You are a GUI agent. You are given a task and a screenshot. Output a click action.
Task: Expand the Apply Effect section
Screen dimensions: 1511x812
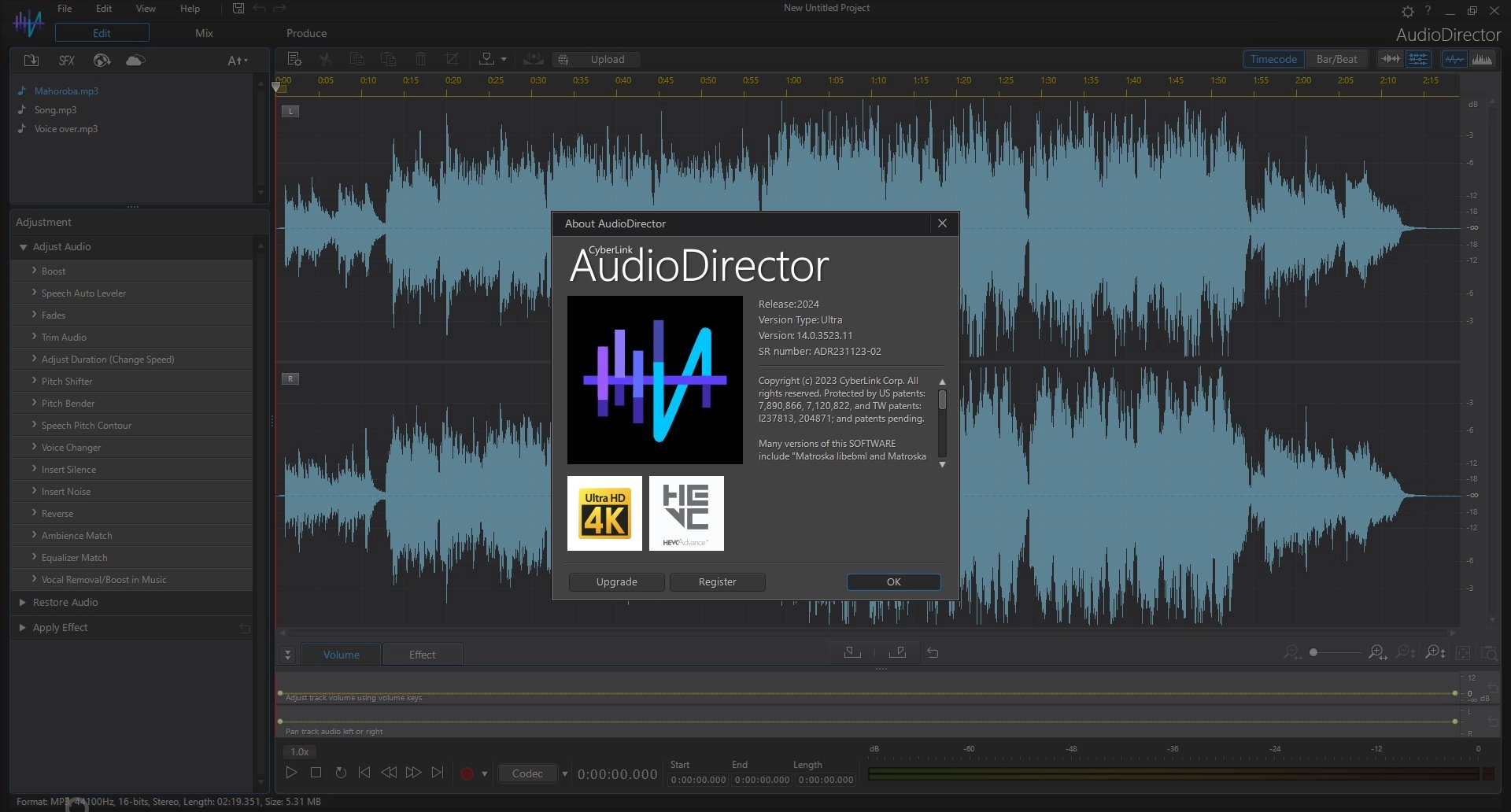[60, 628]
